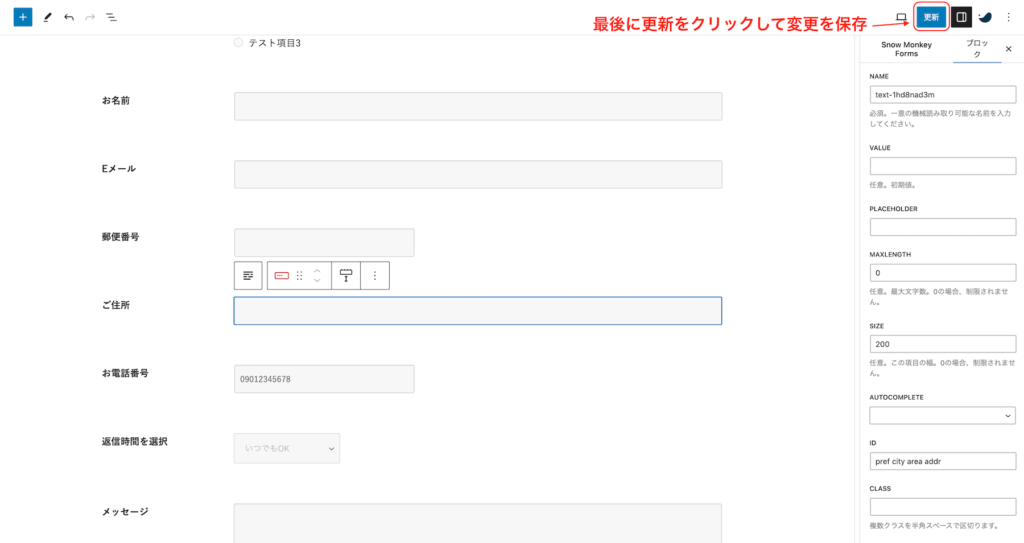The width and height of the screenshot is (1024, 543).
Task: Open the device preview laptop icon
Action: [x=901, y=17]
